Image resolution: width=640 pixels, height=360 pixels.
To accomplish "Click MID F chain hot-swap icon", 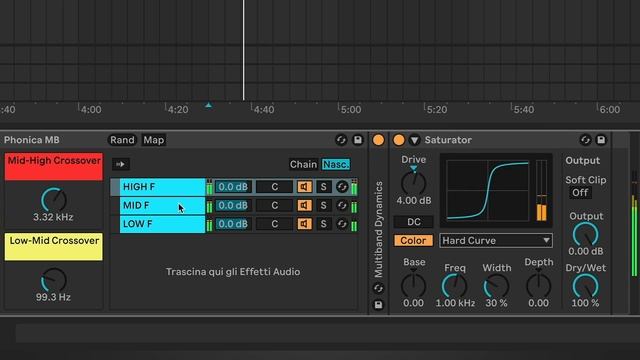I will (342, 205).
